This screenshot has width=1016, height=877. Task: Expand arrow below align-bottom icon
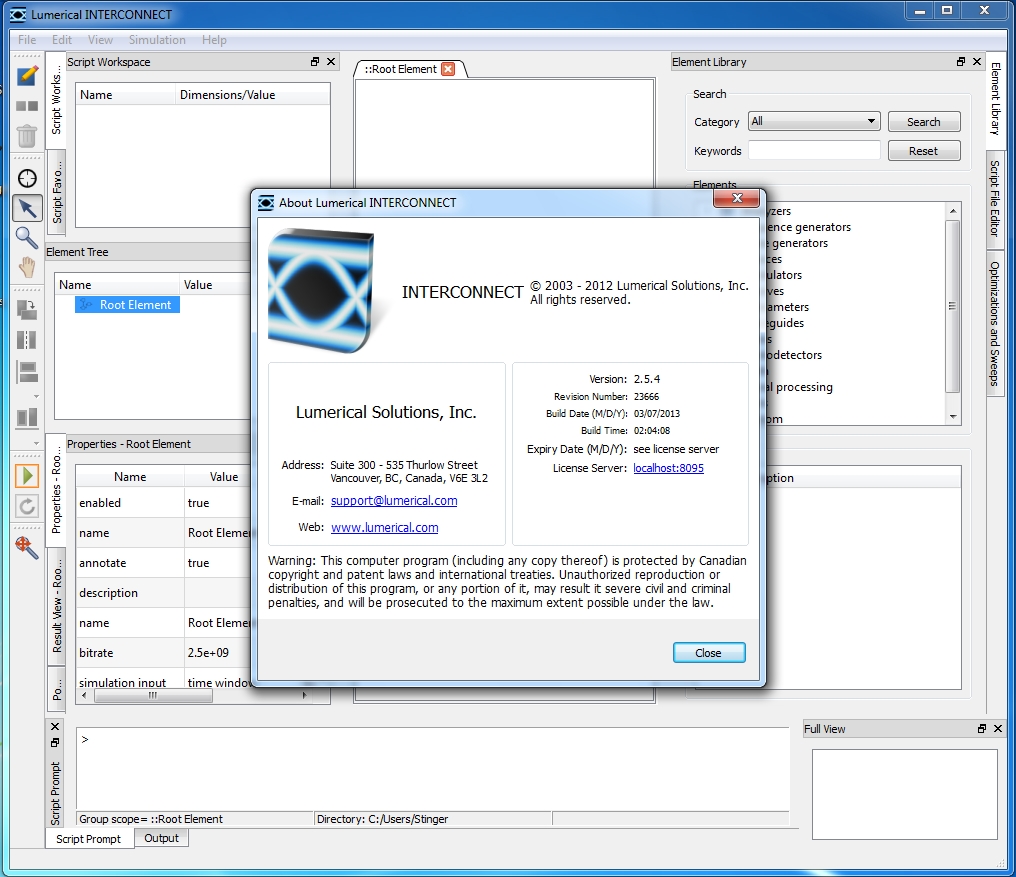(36, 443)
